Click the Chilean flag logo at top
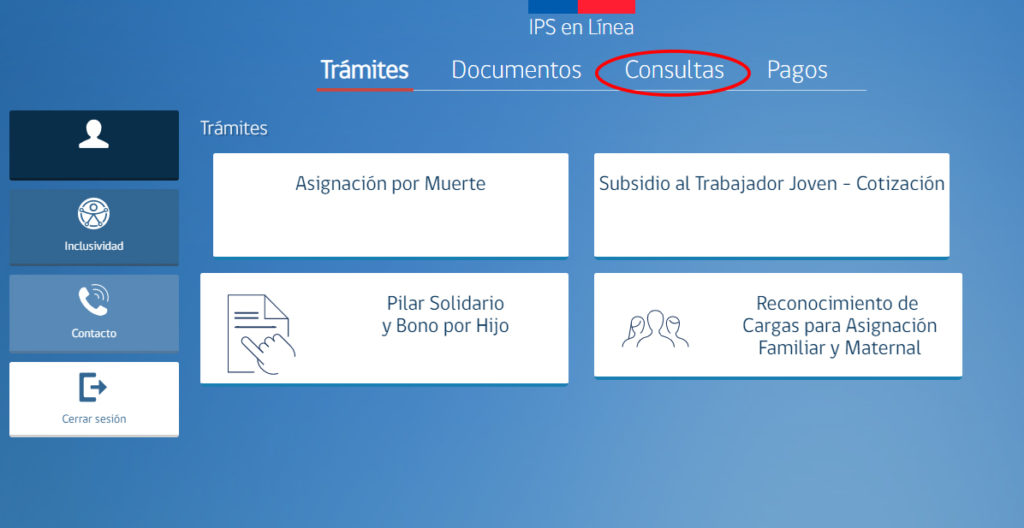The width and height of the screenshot is (1024, 528). point(581,6)
